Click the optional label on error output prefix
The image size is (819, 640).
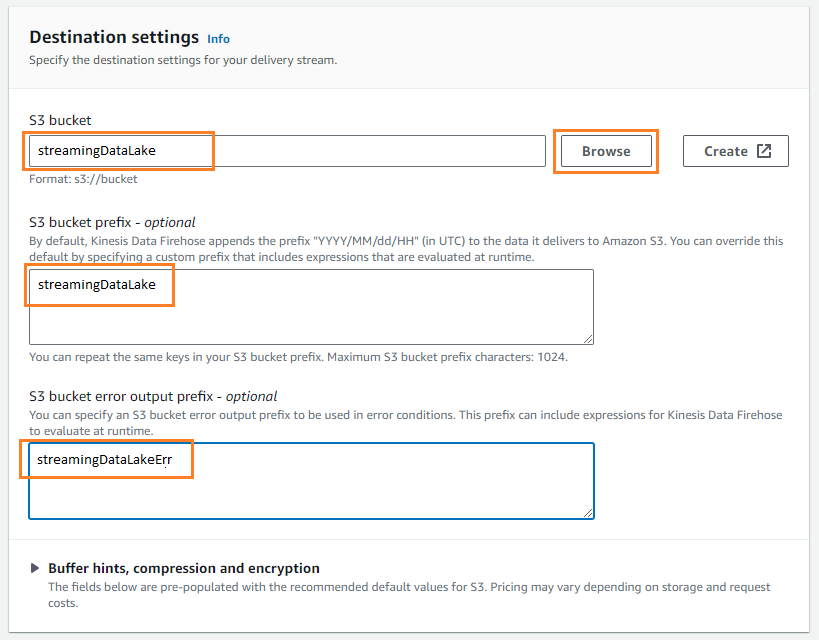coord(251,396)
